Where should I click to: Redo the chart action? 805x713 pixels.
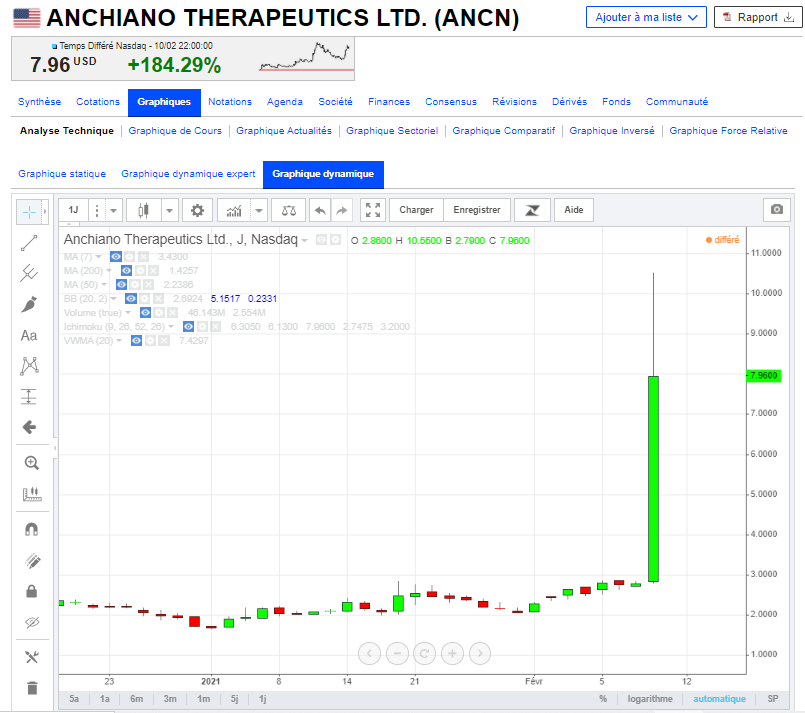342,210
